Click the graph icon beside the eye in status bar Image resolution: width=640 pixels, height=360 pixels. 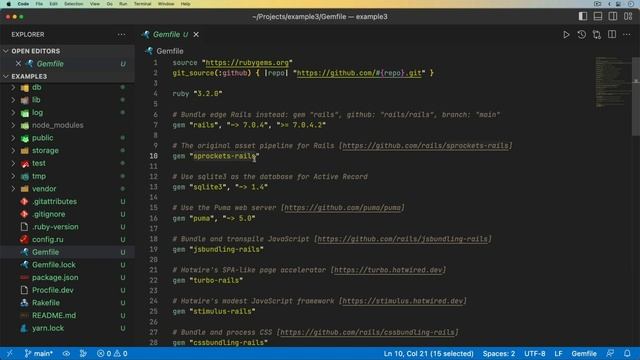pyautogui.click(x=83, y=353)
